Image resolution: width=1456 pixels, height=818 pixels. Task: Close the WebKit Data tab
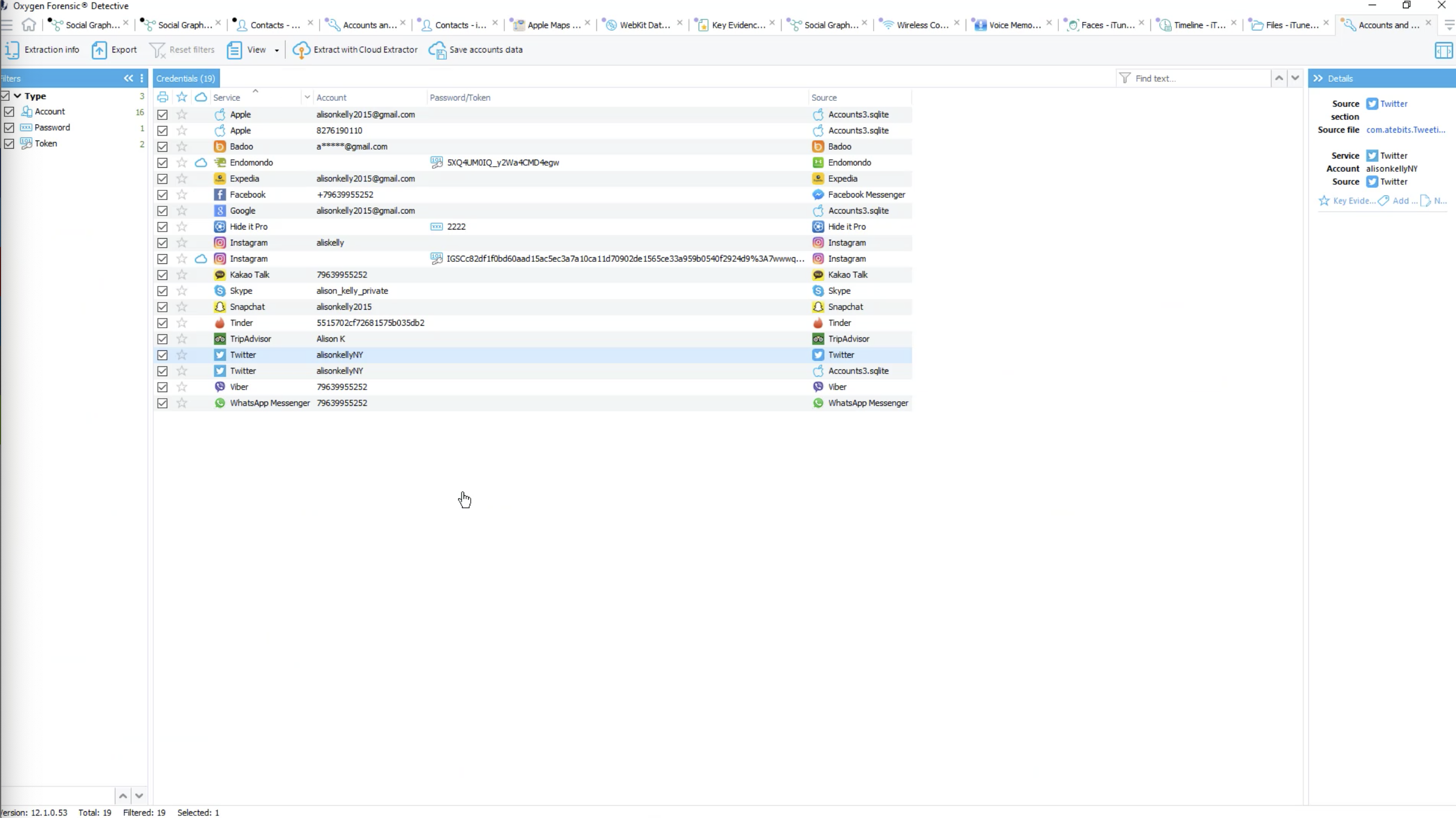680,23
